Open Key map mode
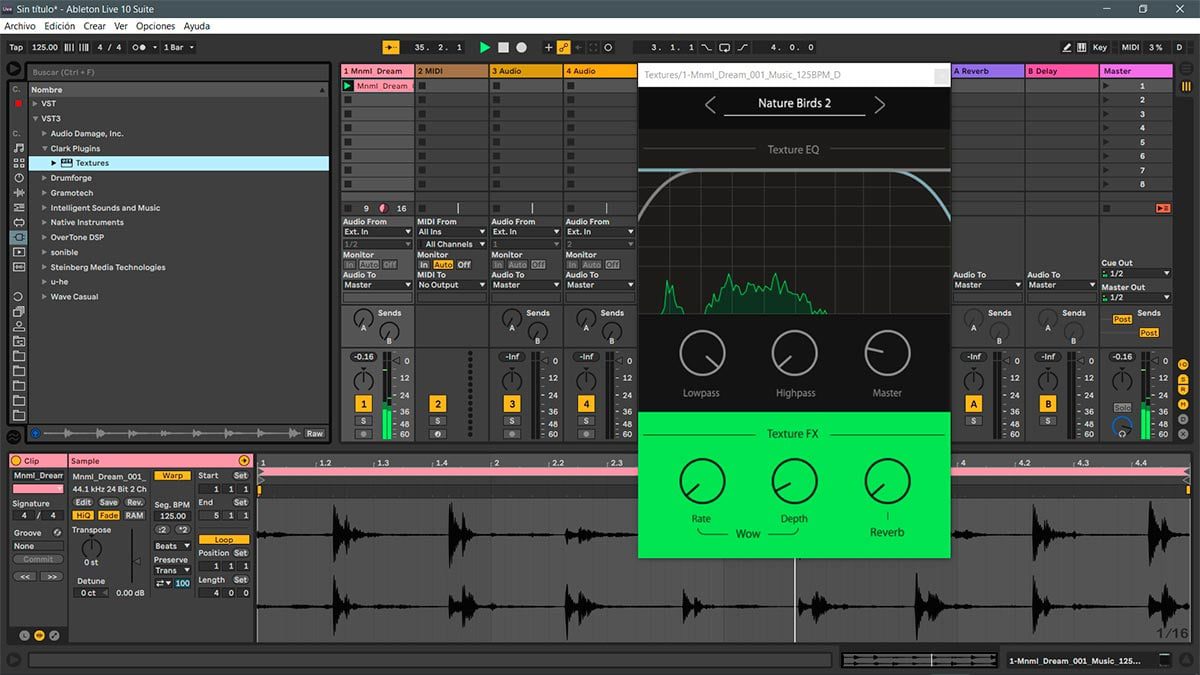The image size is (1200, 675). click(1100, 47)
